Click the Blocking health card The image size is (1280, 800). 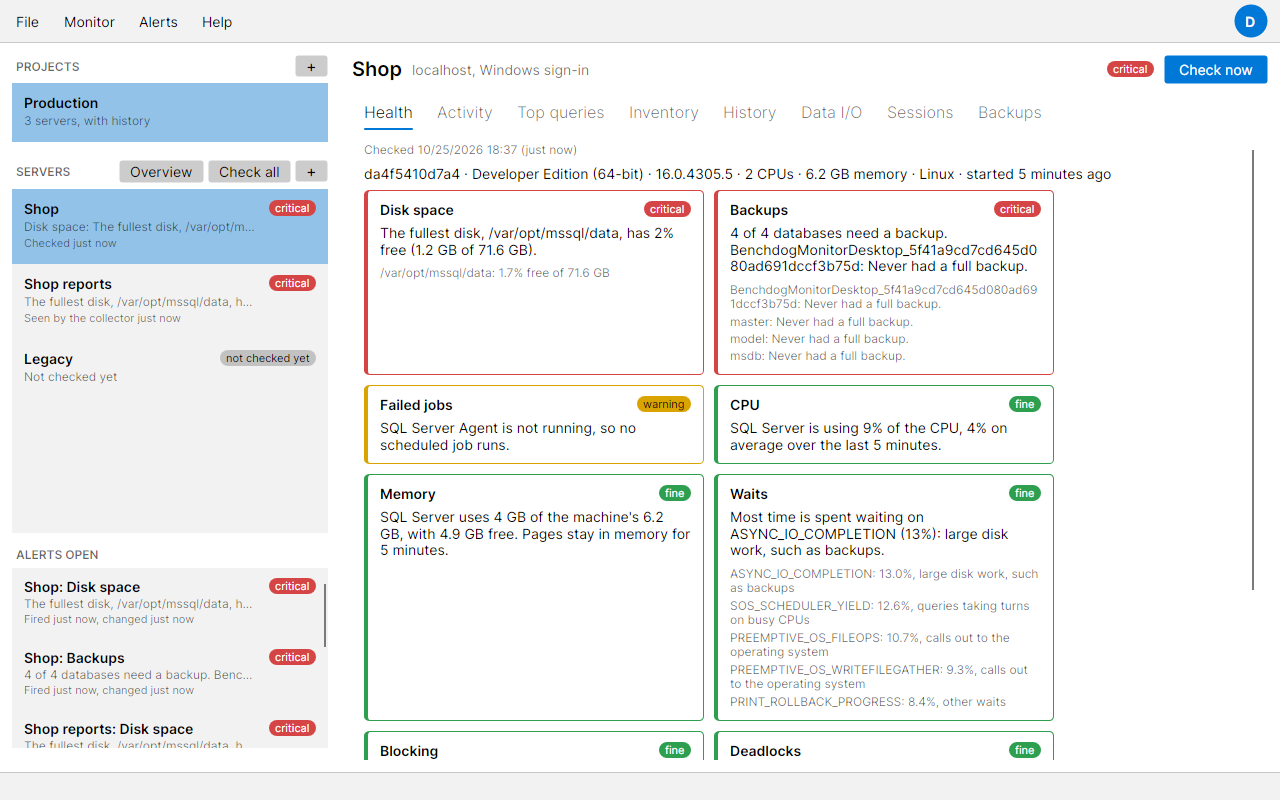[x=535, y=746]
